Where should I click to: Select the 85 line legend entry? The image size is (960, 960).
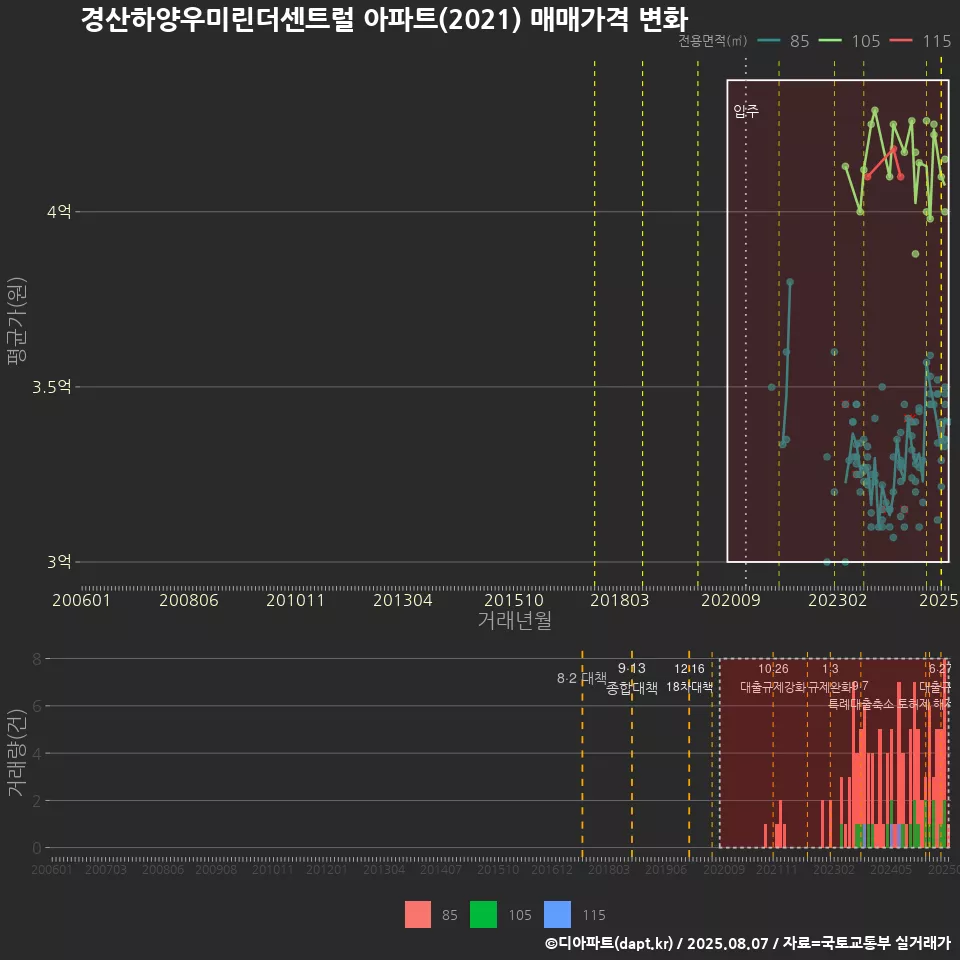pyautogui.click(x=783, y=41)
